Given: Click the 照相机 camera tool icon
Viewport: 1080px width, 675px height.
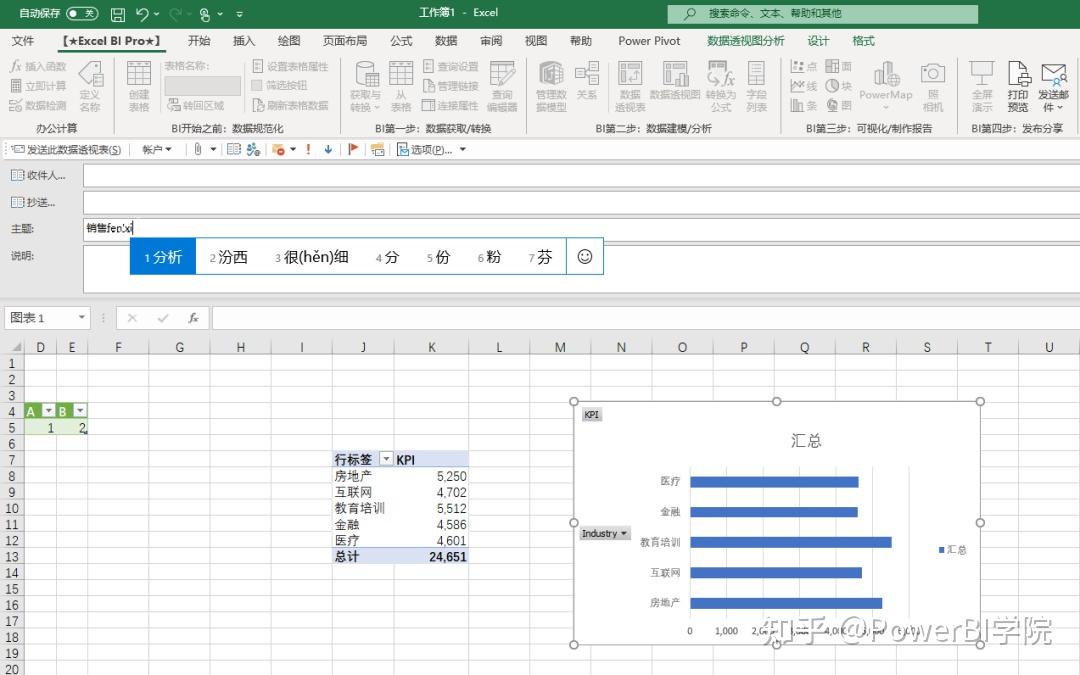Looking at the screenshot, I should [933, 85].
